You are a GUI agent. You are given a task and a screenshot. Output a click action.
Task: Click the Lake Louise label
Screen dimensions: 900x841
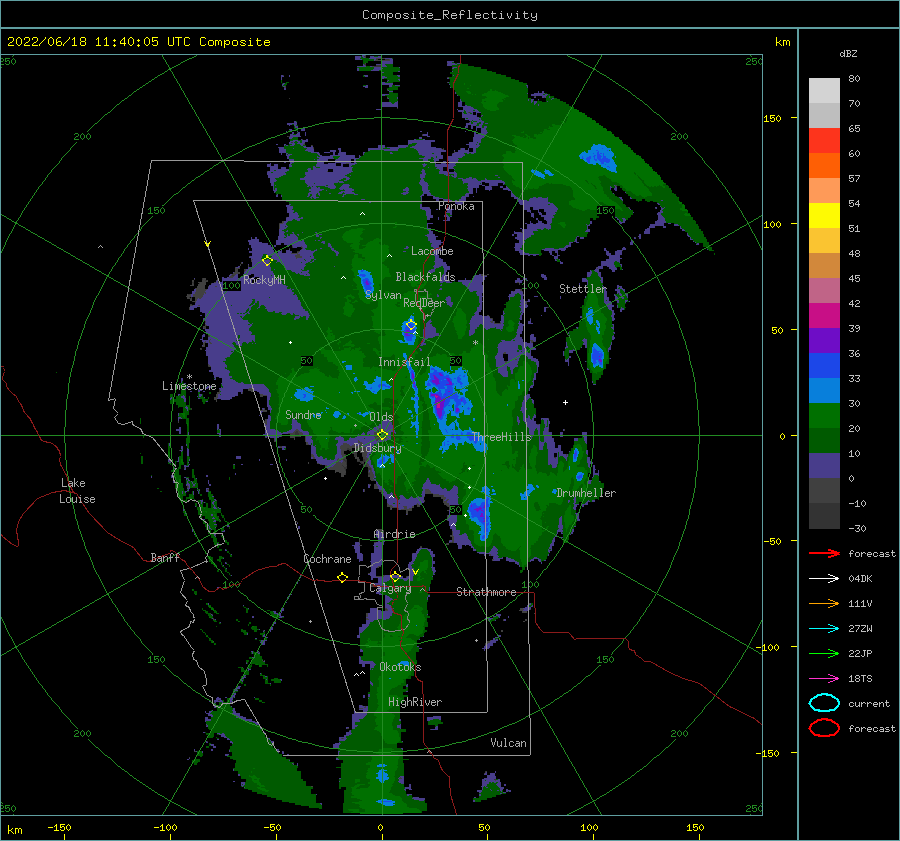pos(77,491)
